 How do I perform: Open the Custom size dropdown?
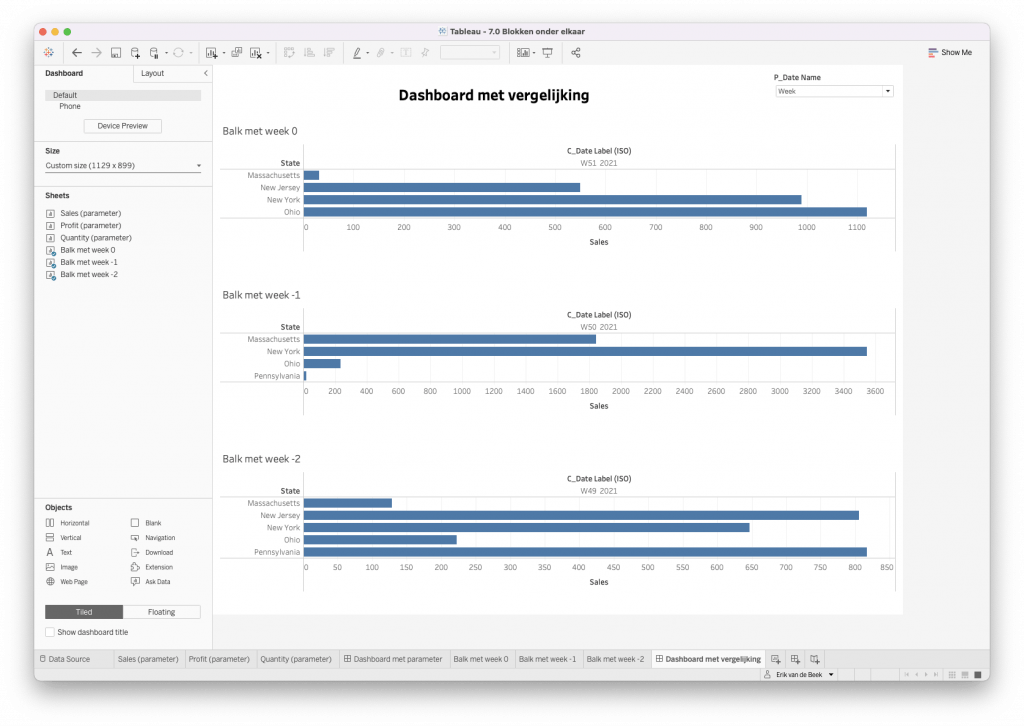(x=198, y=165)
